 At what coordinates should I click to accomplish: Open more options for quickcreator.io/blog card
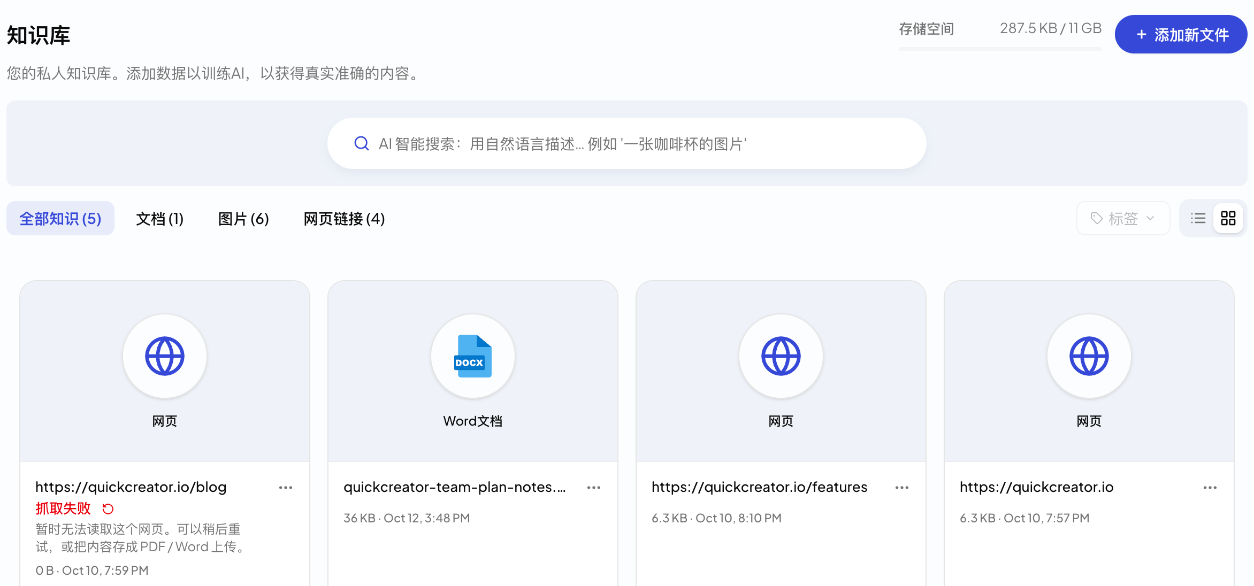[286, 488]
